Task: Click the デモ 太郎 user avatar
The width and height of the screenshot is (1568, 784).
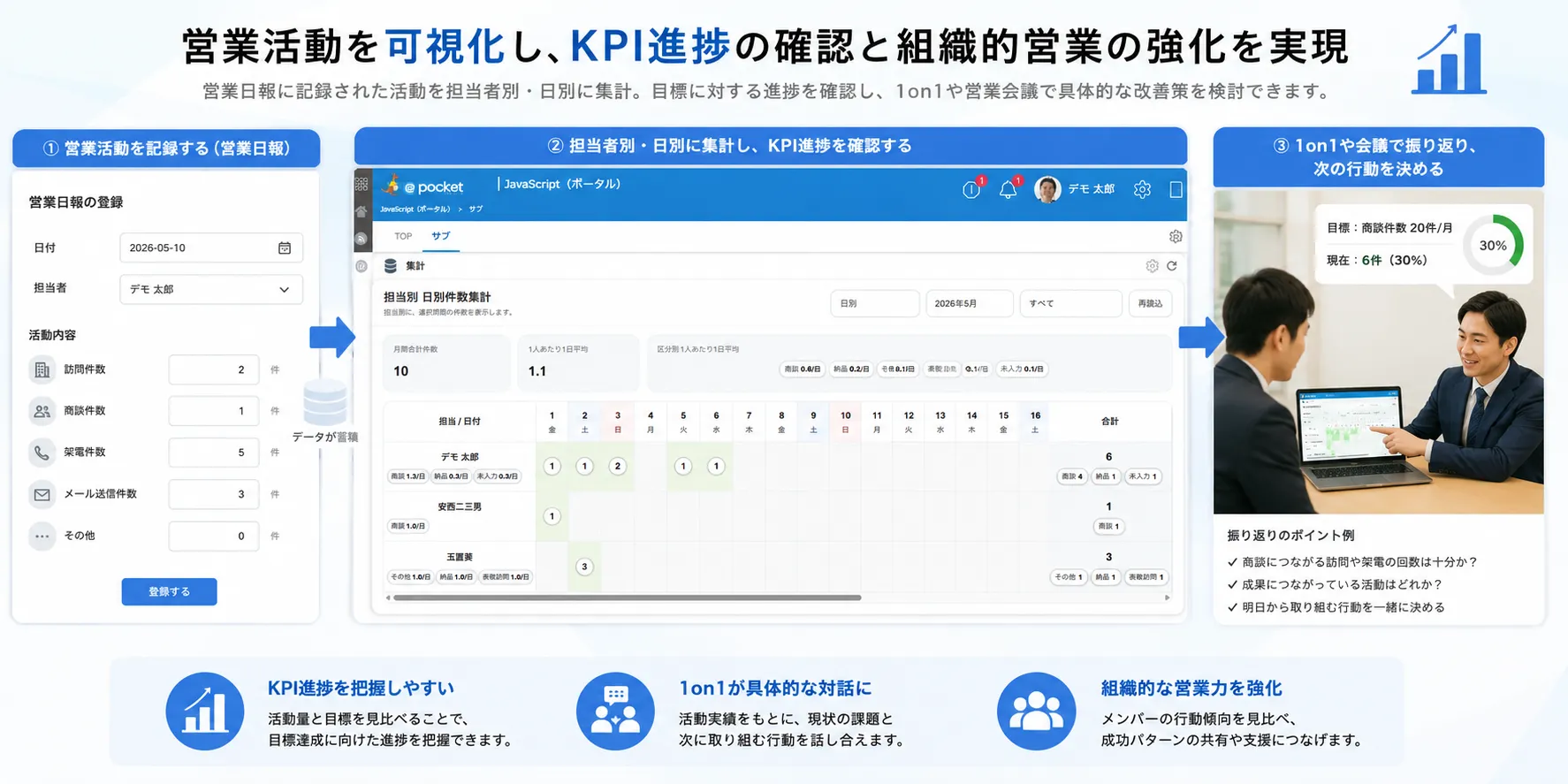Action: pyautogui.click(x=1047, y=189)
